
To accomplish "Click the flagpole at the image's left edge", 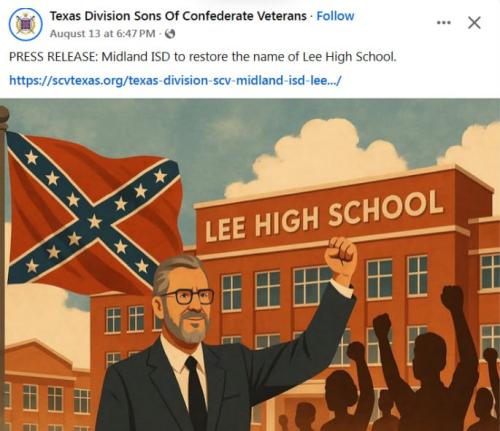I will point(3,267).
